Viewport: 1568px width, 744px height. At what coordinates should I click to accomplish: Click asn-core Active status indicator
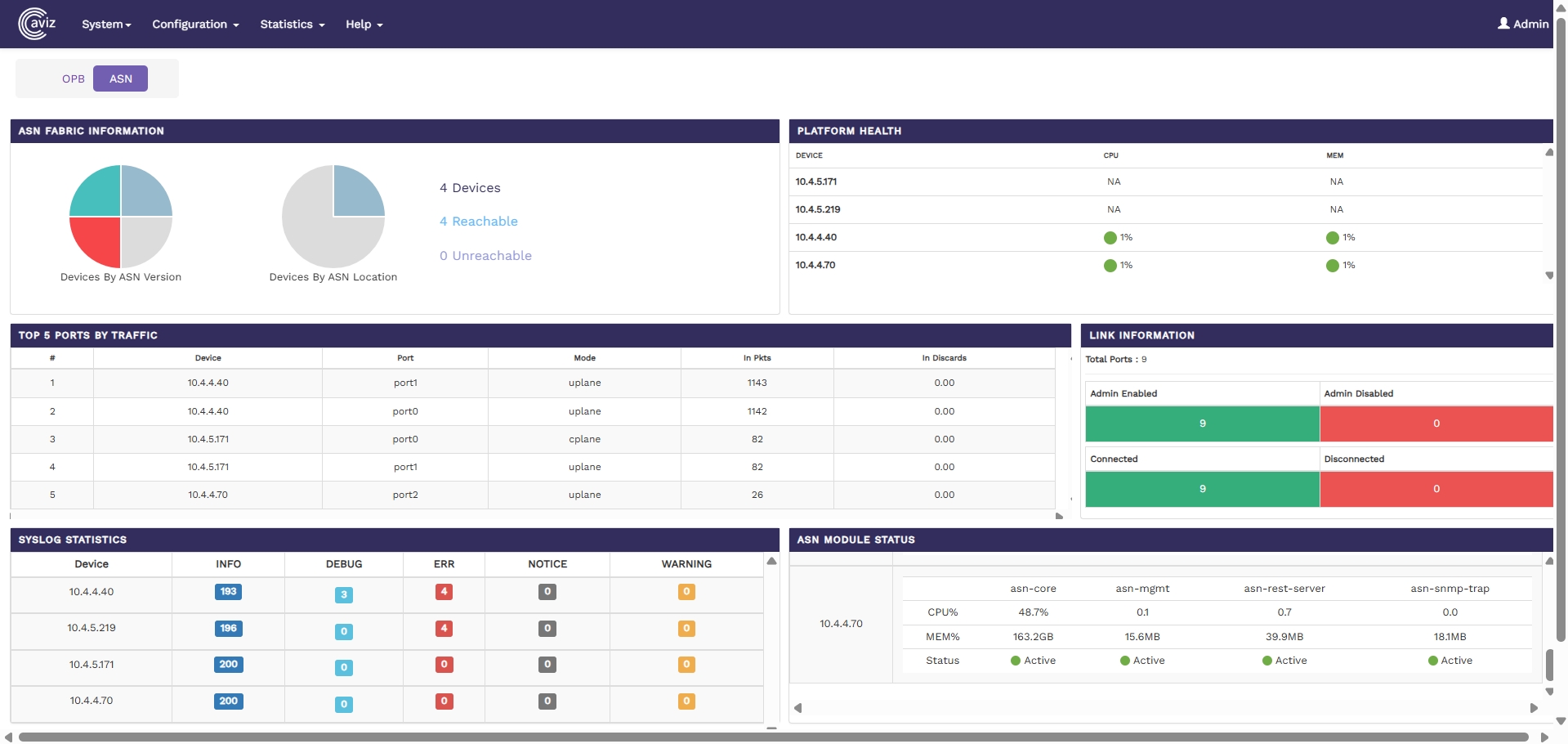click(x=1016, y=661)
